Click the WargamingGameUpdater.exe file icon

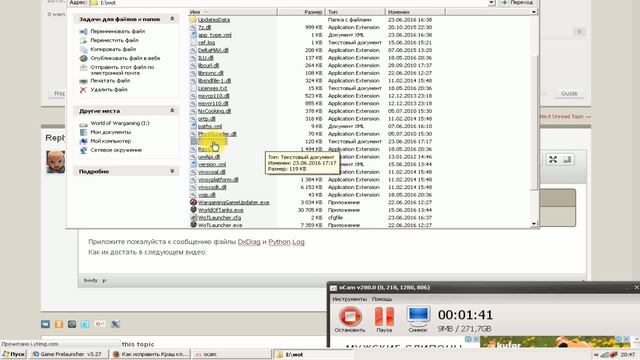tap(193, 202)
